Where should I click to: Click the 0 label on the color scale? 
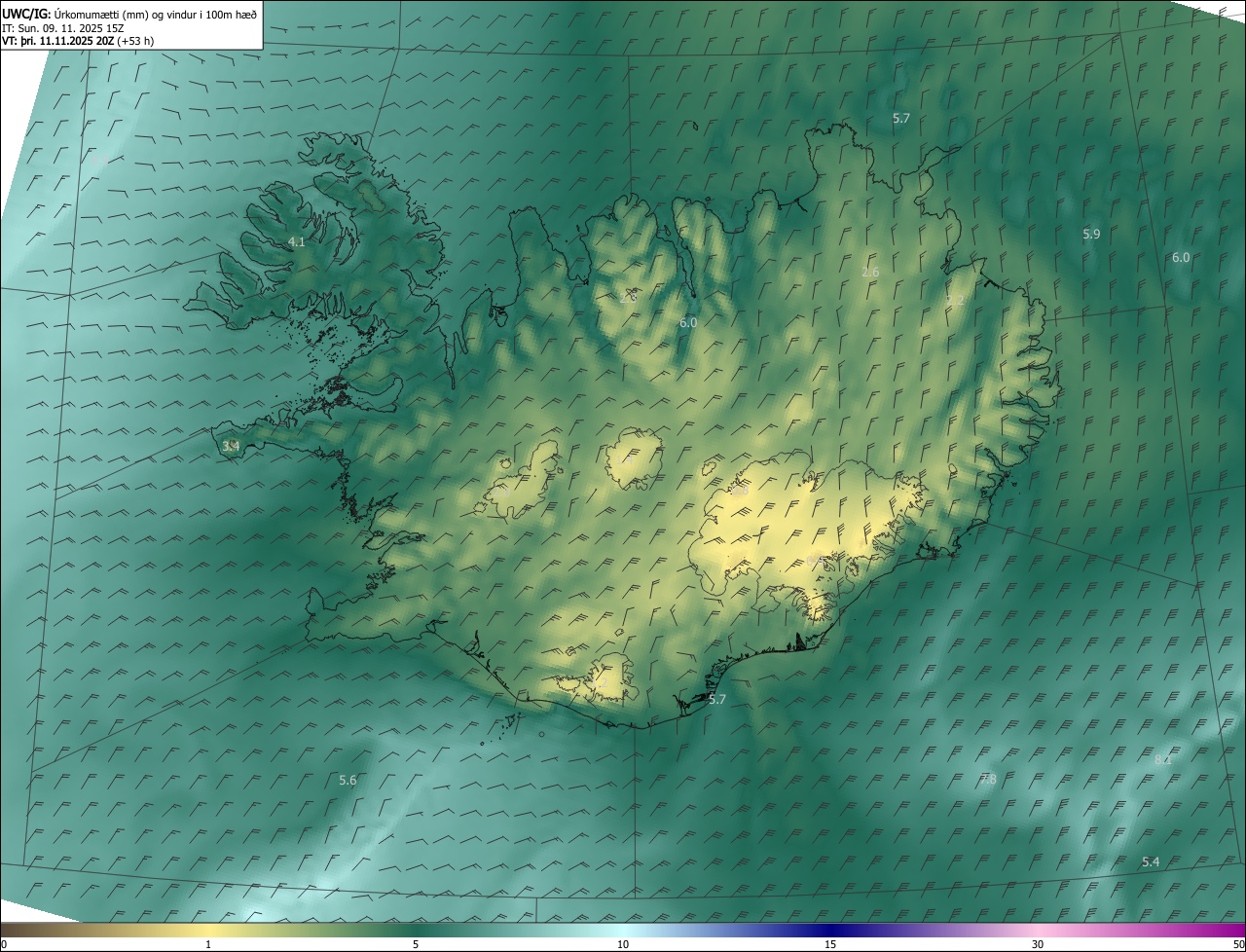coord(4,944)
